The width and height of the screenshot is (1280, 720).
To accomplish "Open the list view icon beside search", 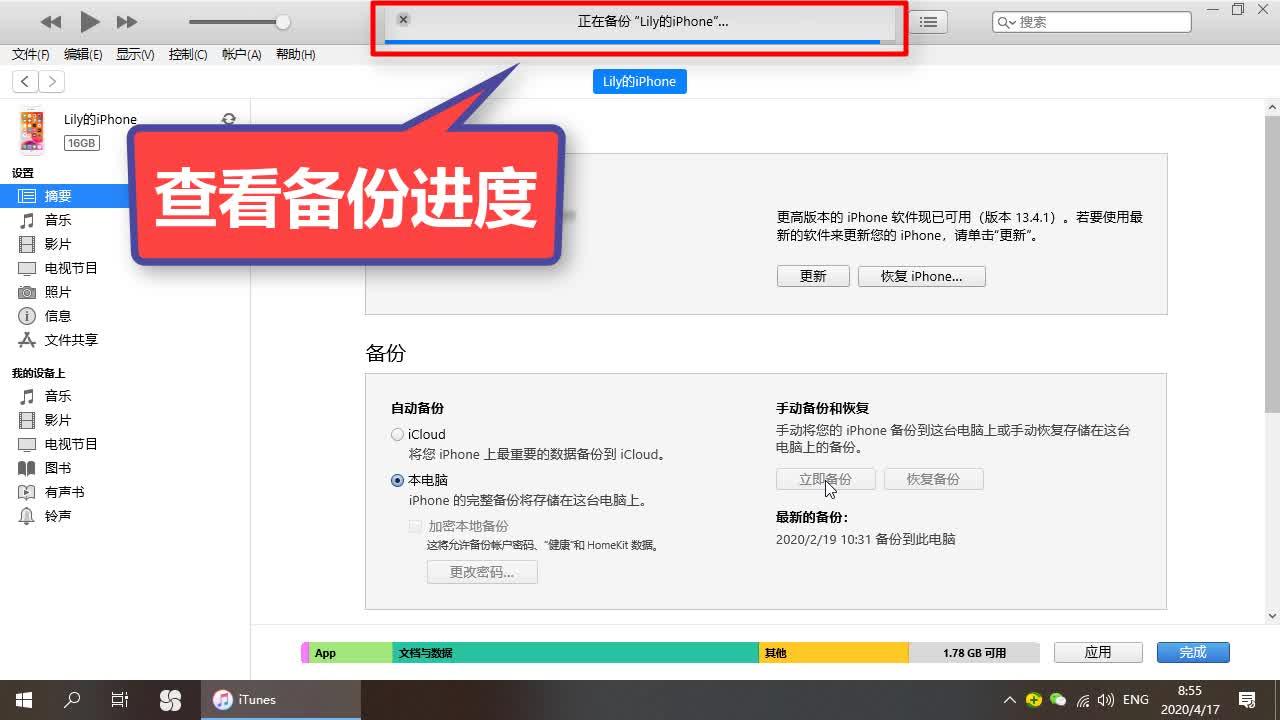I will pos(929,22).
